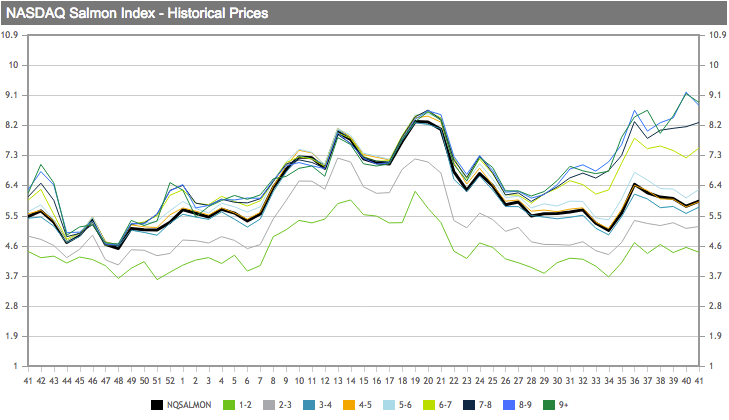Click the left axis label 2.8
Screen dimensions: 729x420
coord(11,306)
